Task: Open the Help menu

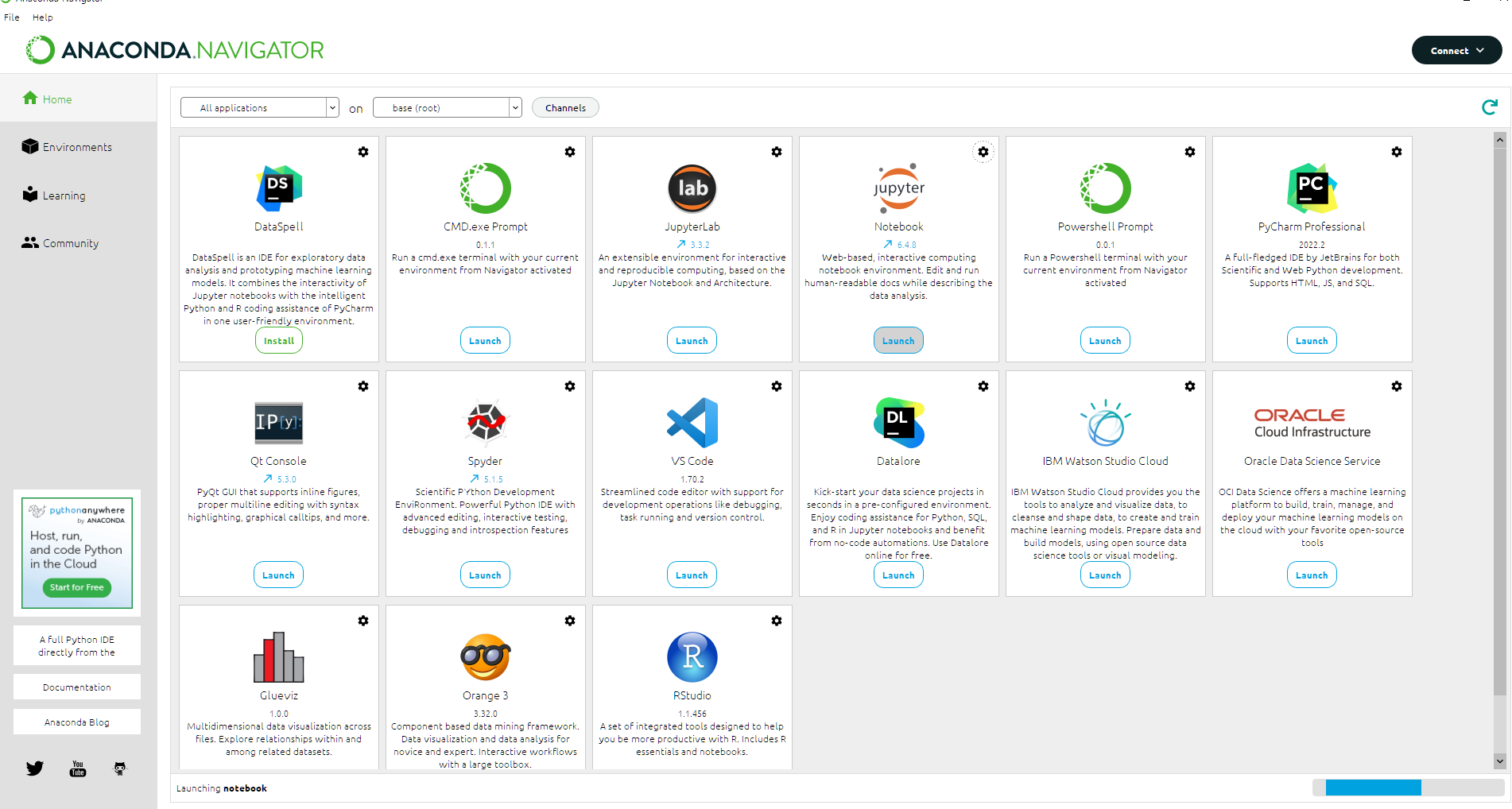Action: (x=43, y=17)
